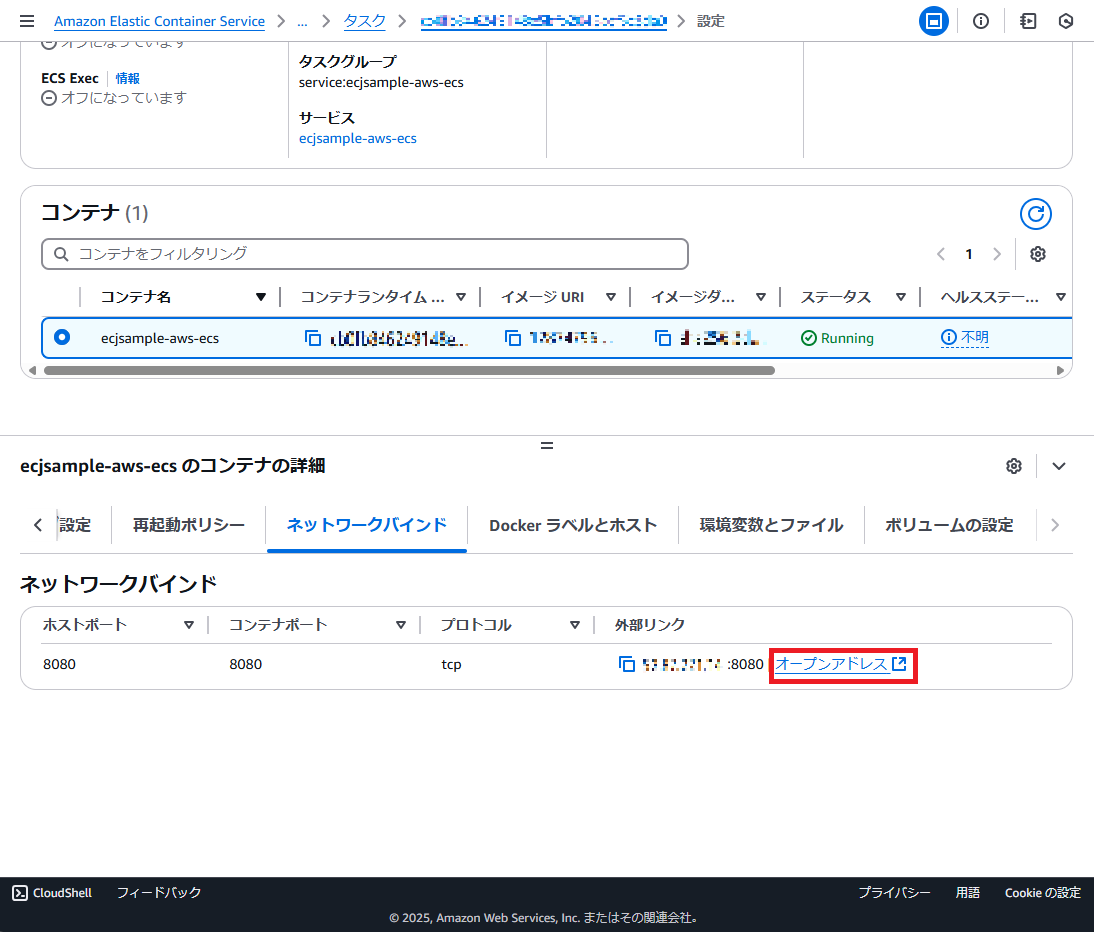Click the Running status check icon

tap(809, 338)
